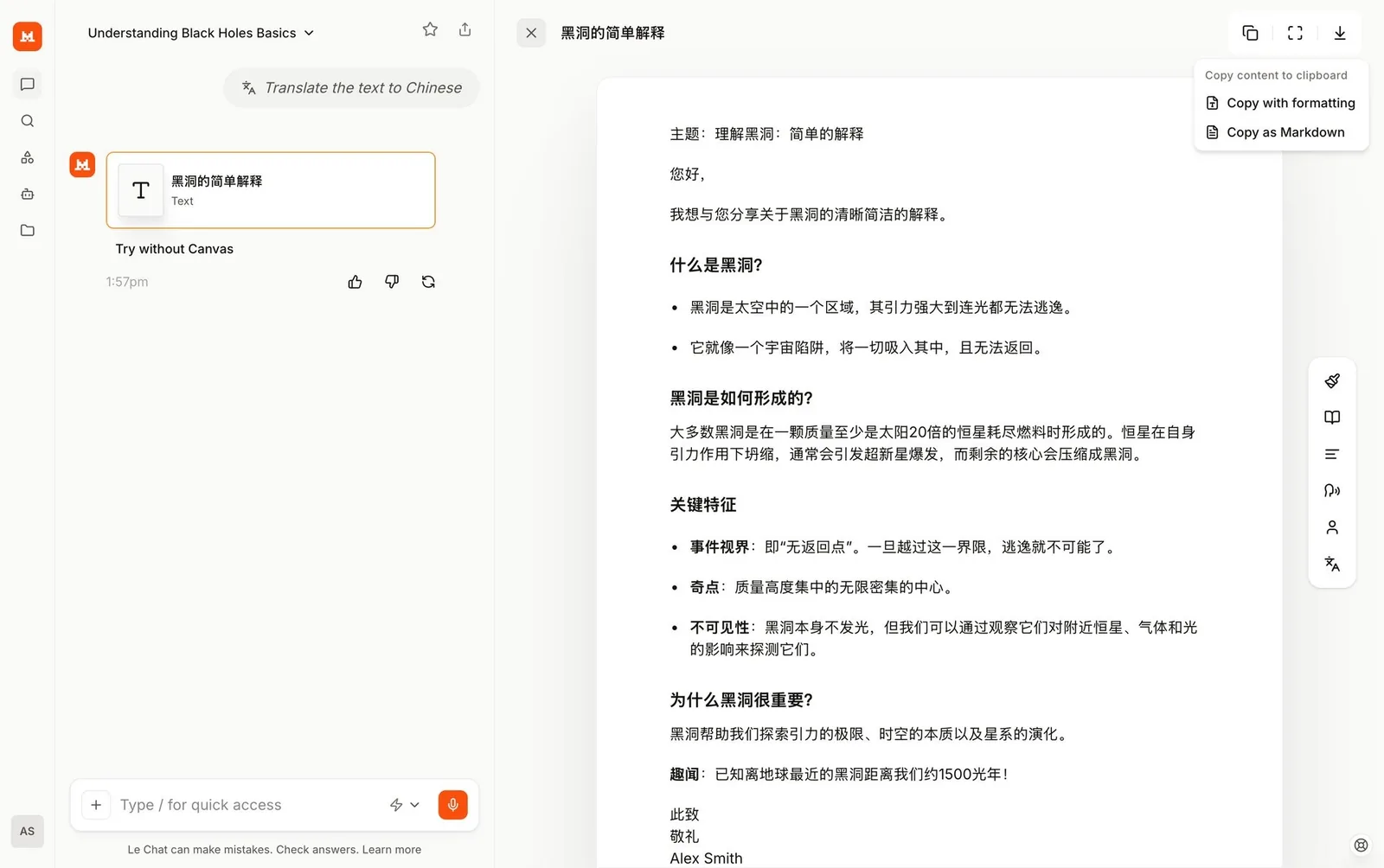Give a thumbs up to response
The image size is (1384, 868).
[x=355, y=282]
